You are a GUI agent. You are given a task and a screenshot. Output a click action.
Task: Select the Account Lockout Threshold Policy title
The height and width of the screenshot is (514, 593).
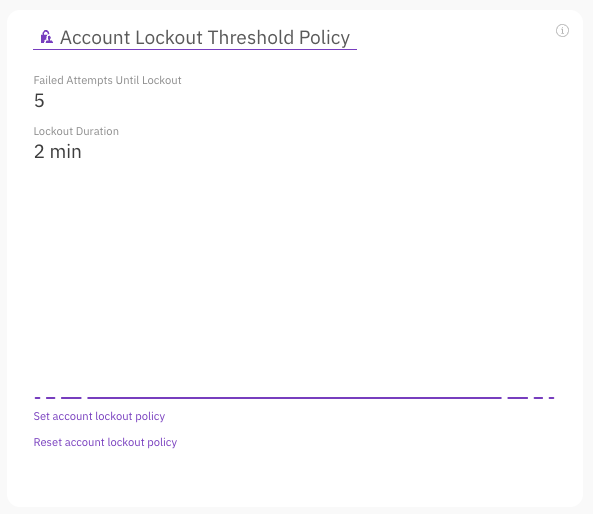click(205, 38)
